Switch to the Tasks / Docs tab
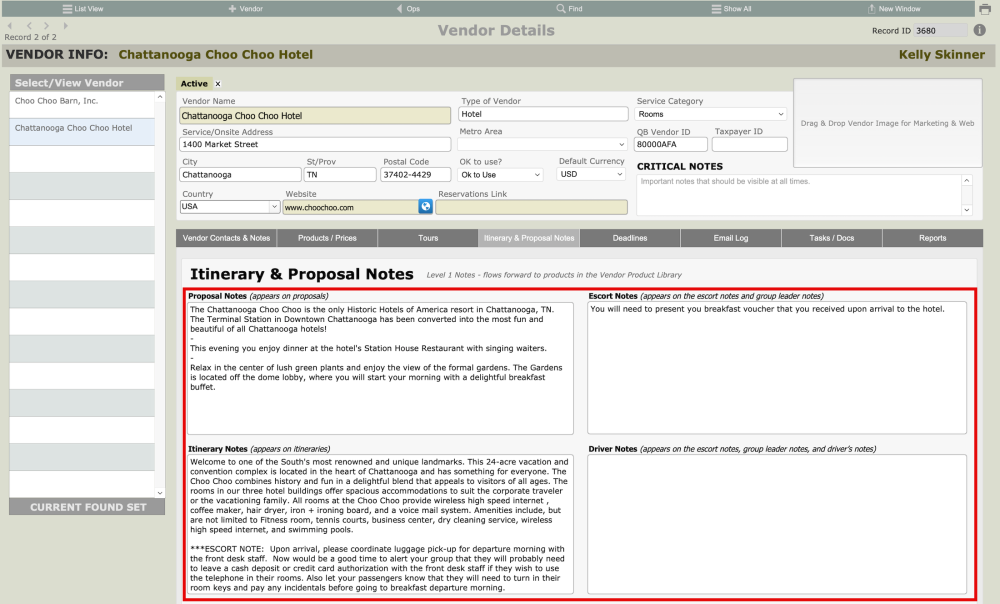 [832, 238]
